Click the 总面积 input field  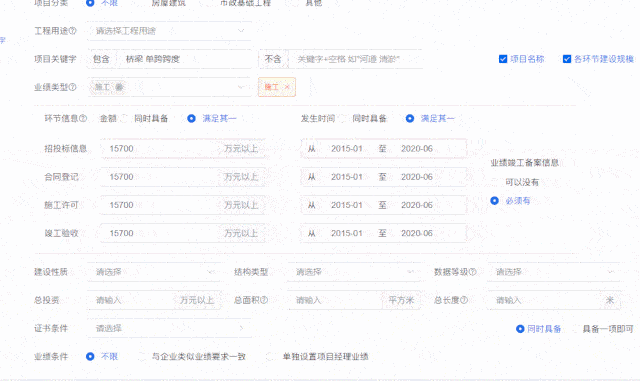point(335,300)
